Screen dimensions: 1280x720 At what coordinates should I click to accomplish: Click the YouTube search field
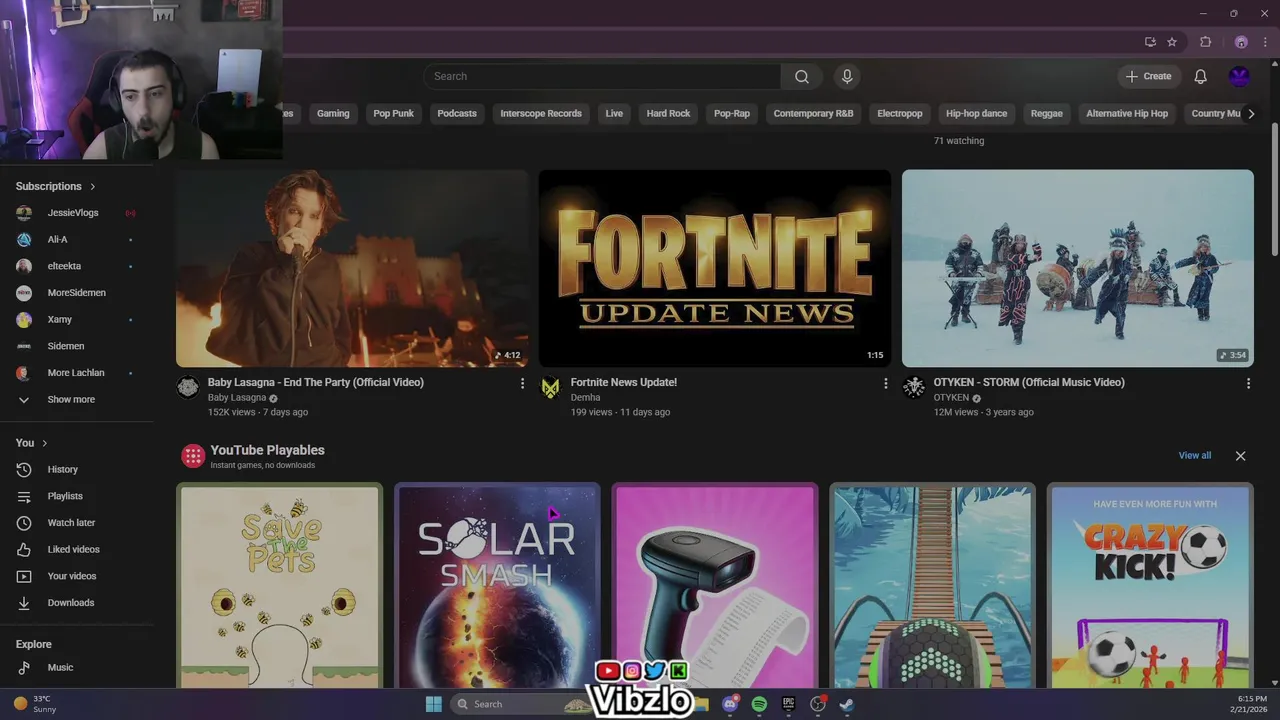coord(602,76)
